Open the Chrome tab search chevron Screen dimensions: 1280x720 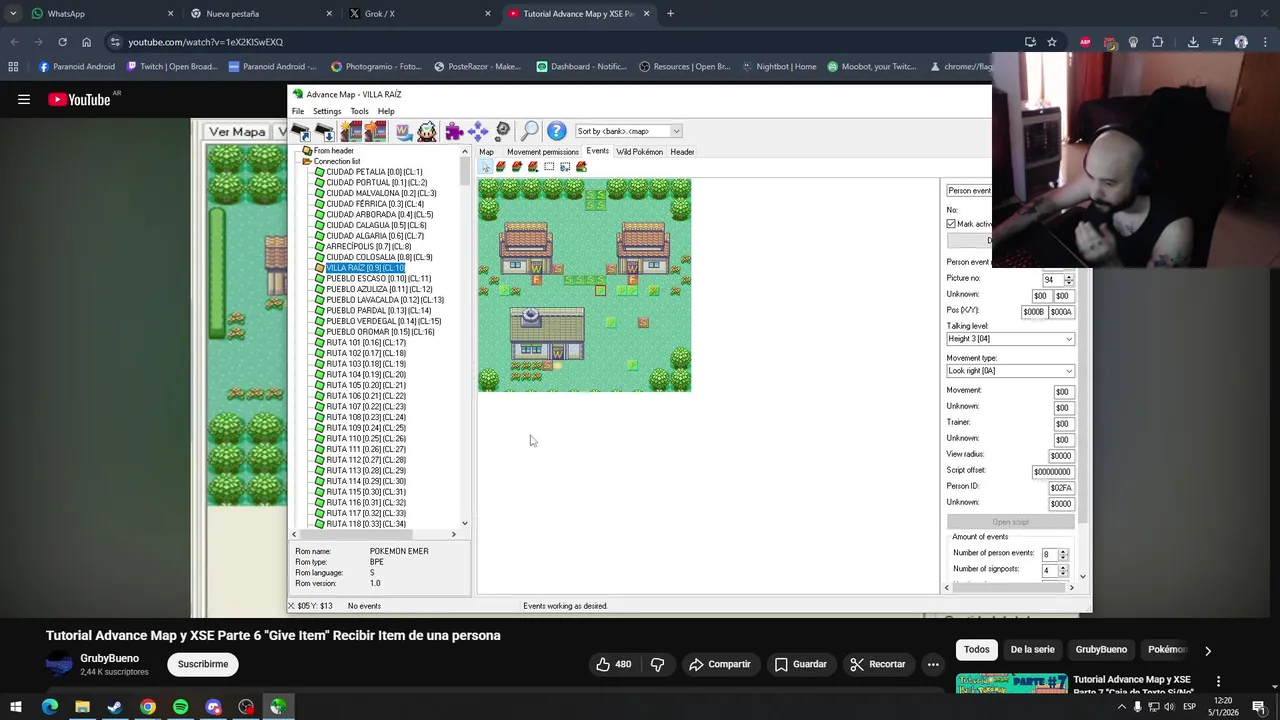click(x=13, y=13)
